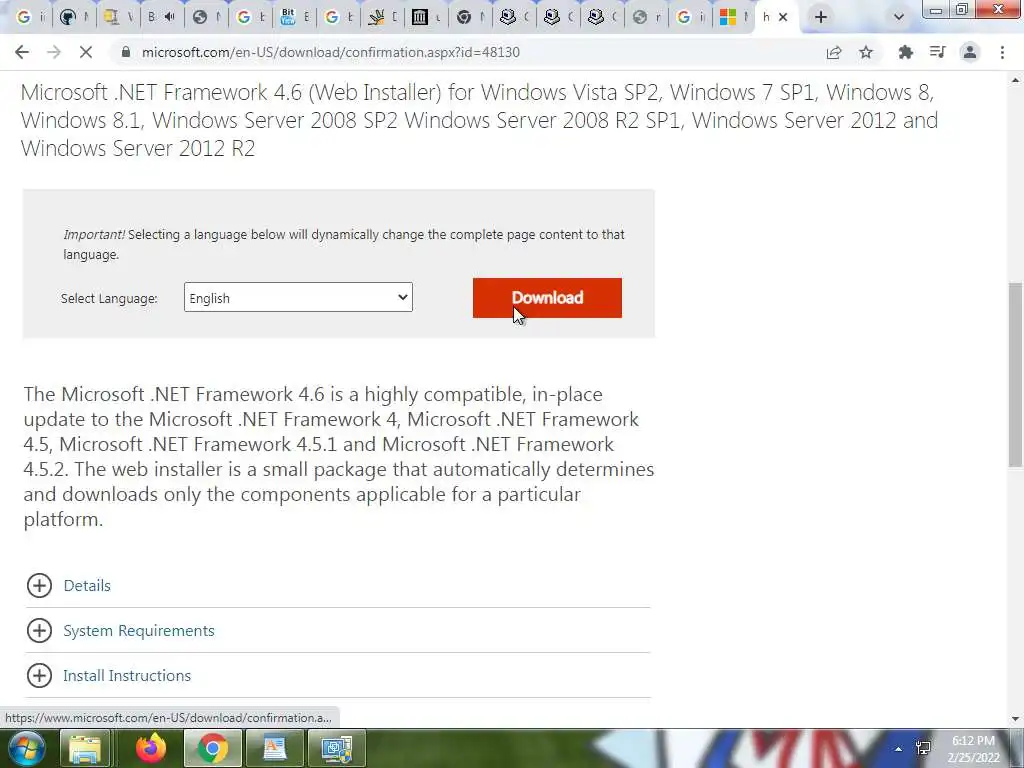
Task: Click the 'Important!' note text
Action: (x=344, y=244)
